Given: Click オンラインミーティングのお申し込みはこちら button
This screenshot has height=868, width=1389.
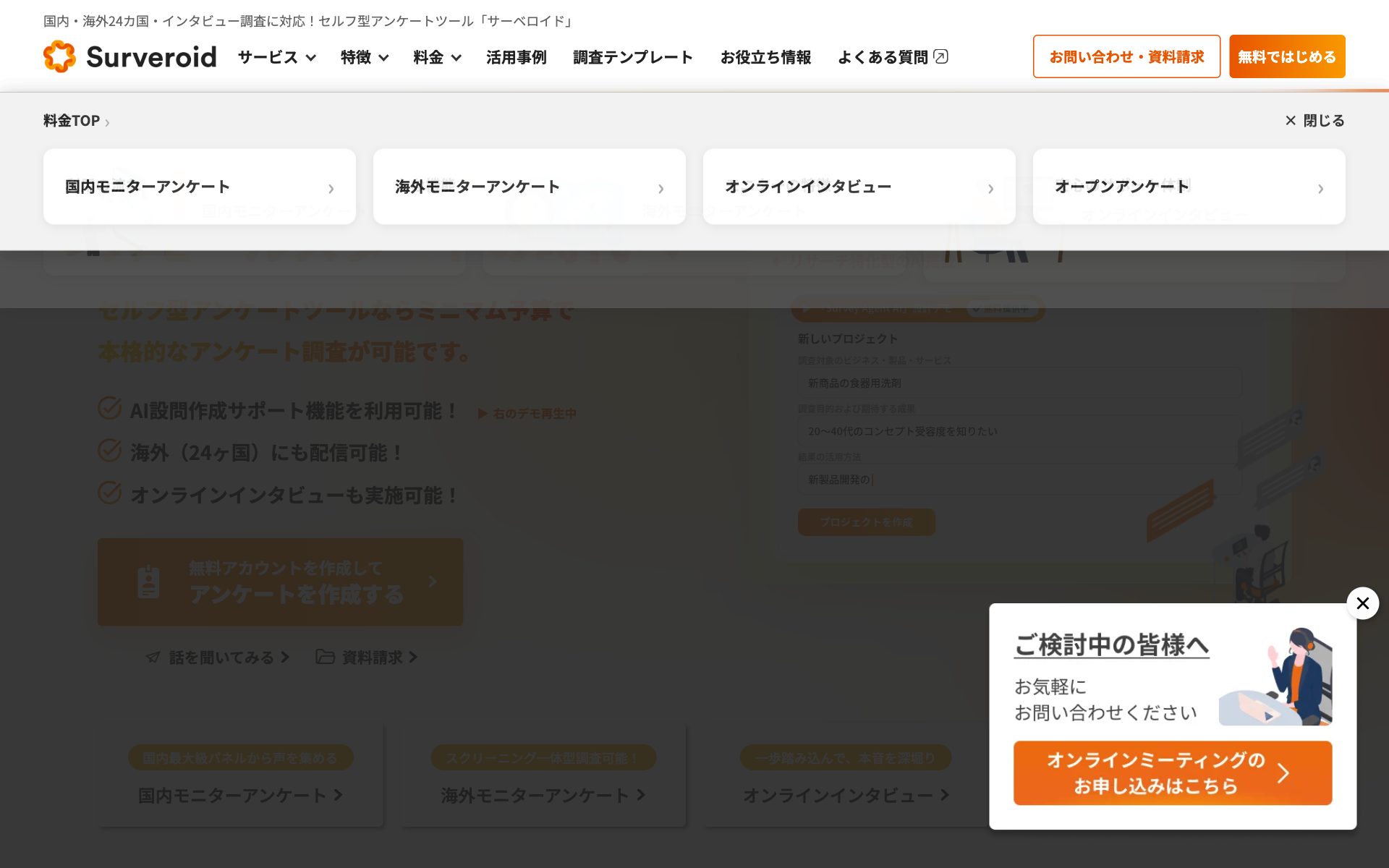Looking at the screenshot, I should [1173, 773].
